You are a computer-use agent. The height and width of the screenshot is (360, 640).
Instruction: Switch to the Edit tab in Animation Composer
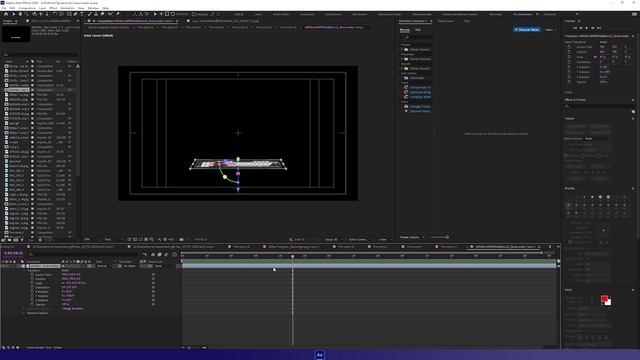pyautogui.click(x=418, y=30)
